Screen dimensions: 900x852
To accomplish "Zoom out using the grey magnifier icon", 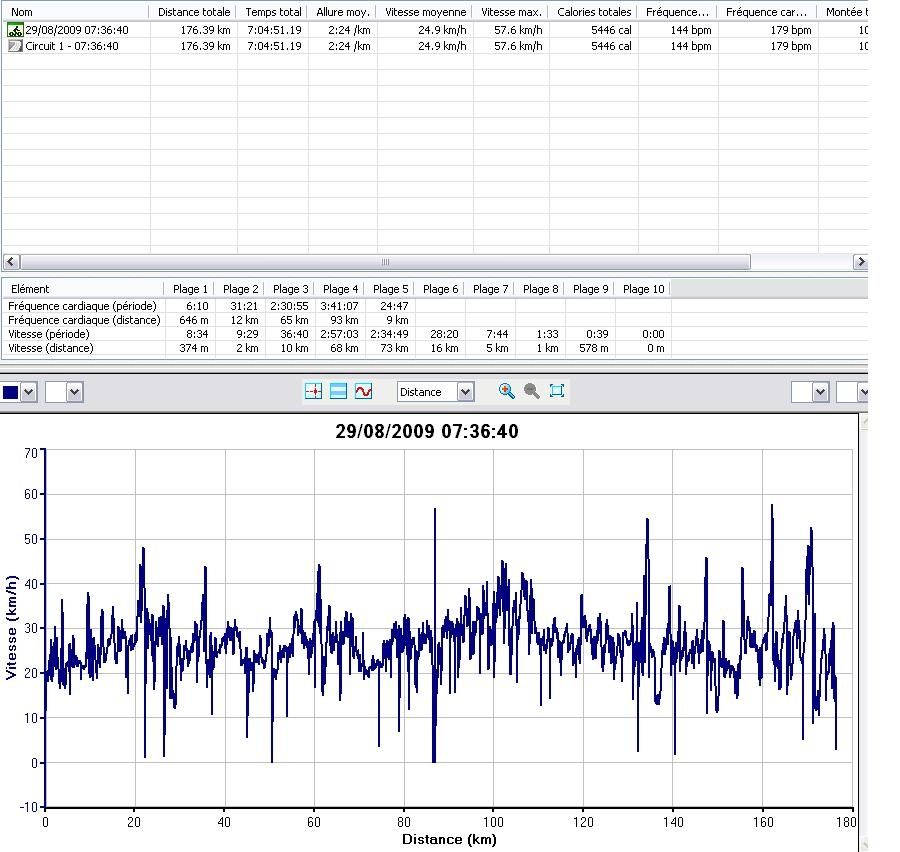I will coord(532,391).
